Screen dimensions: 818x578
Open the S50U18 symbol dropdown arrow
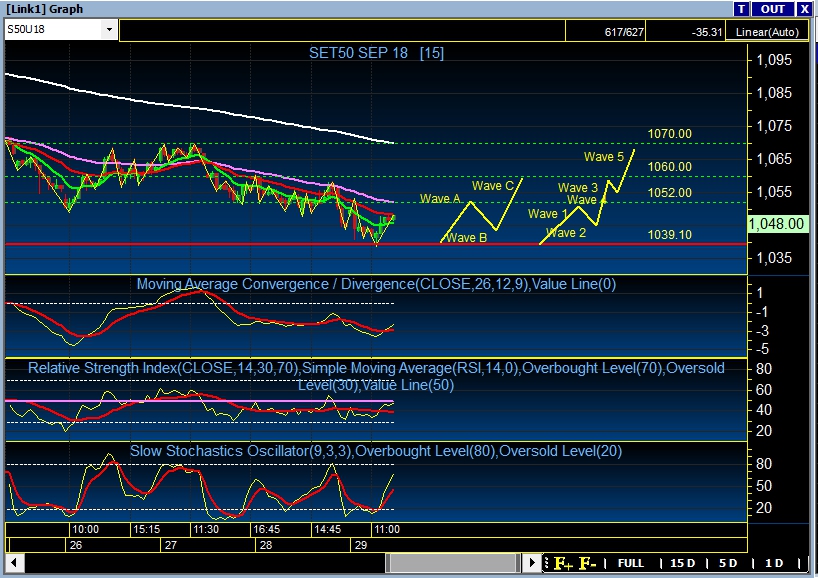109,30
